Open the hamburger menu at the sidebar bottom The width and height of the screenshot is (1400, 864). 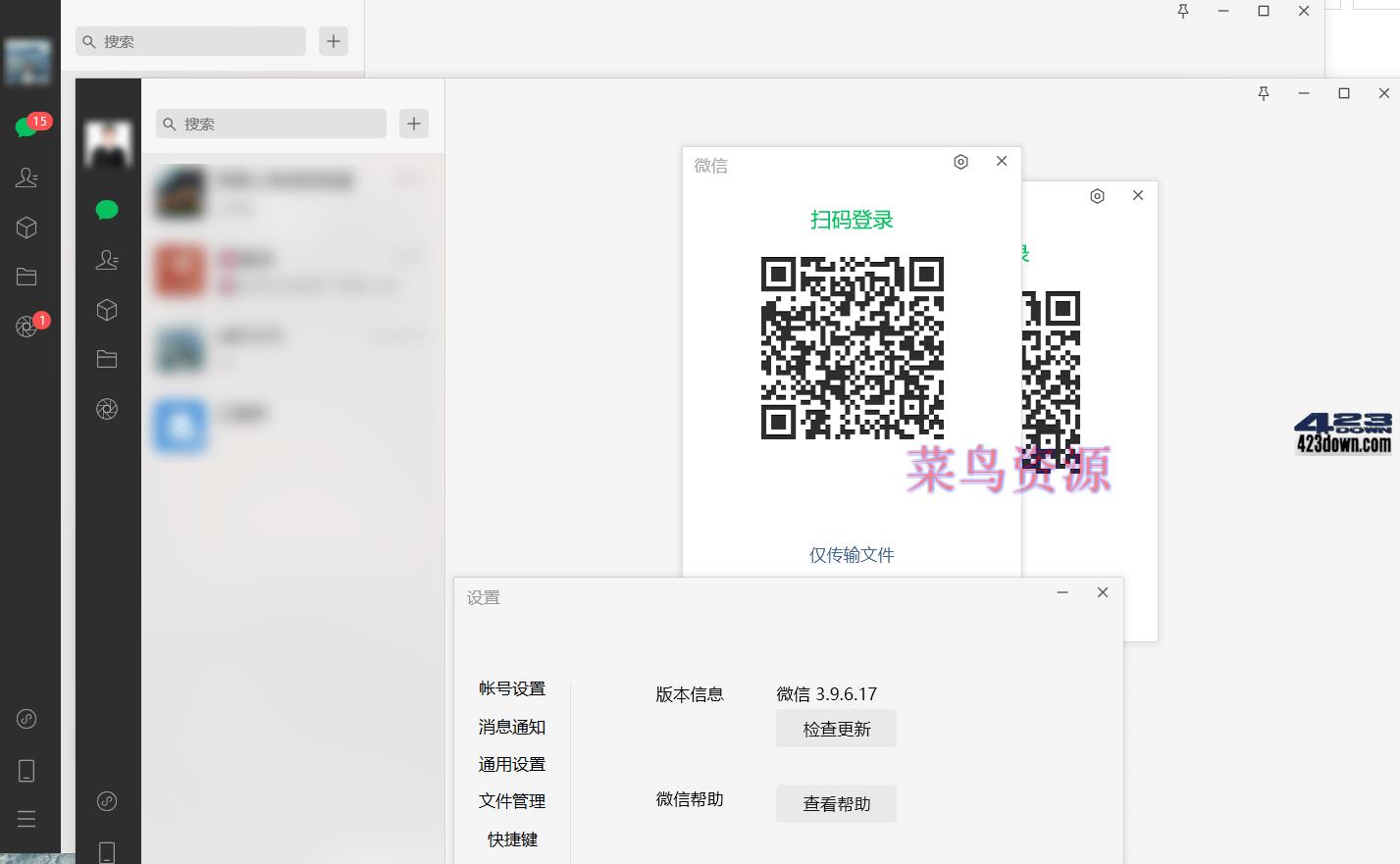[26, 819]
